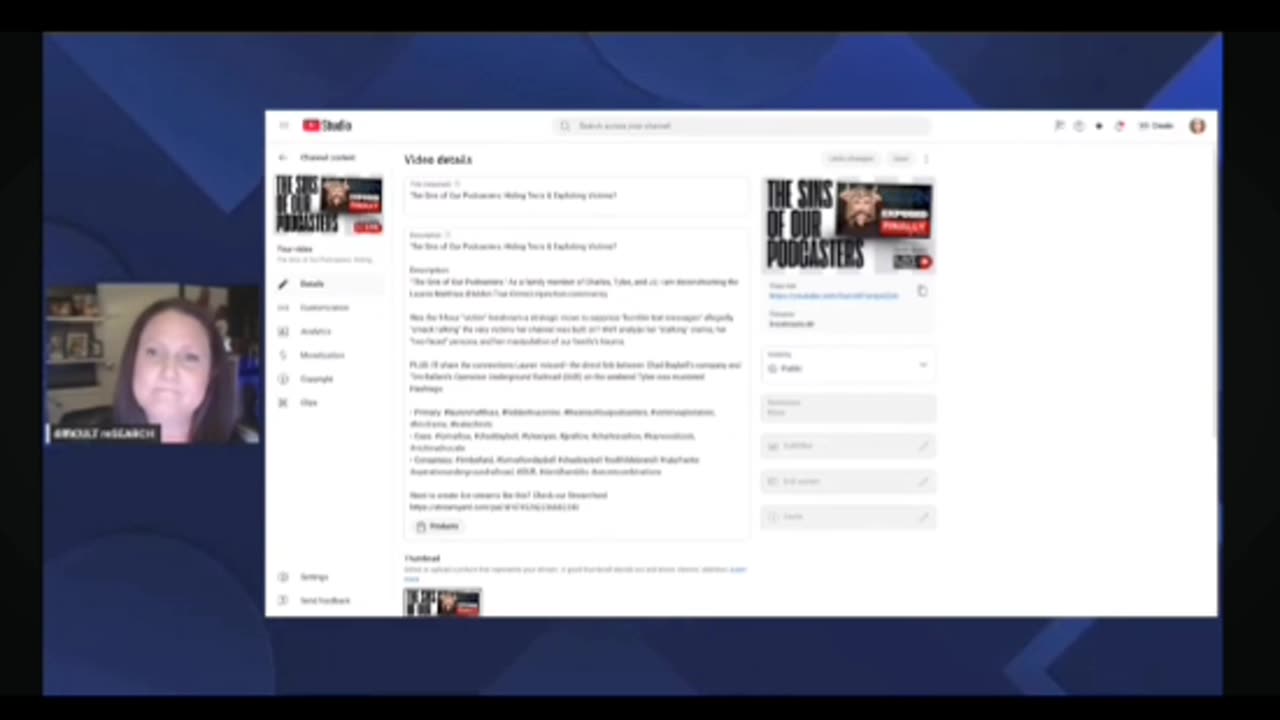Click the Copyright icon in sidebar
The height and width of the screenshot is (720, 1280).
[x=283, y=379]
